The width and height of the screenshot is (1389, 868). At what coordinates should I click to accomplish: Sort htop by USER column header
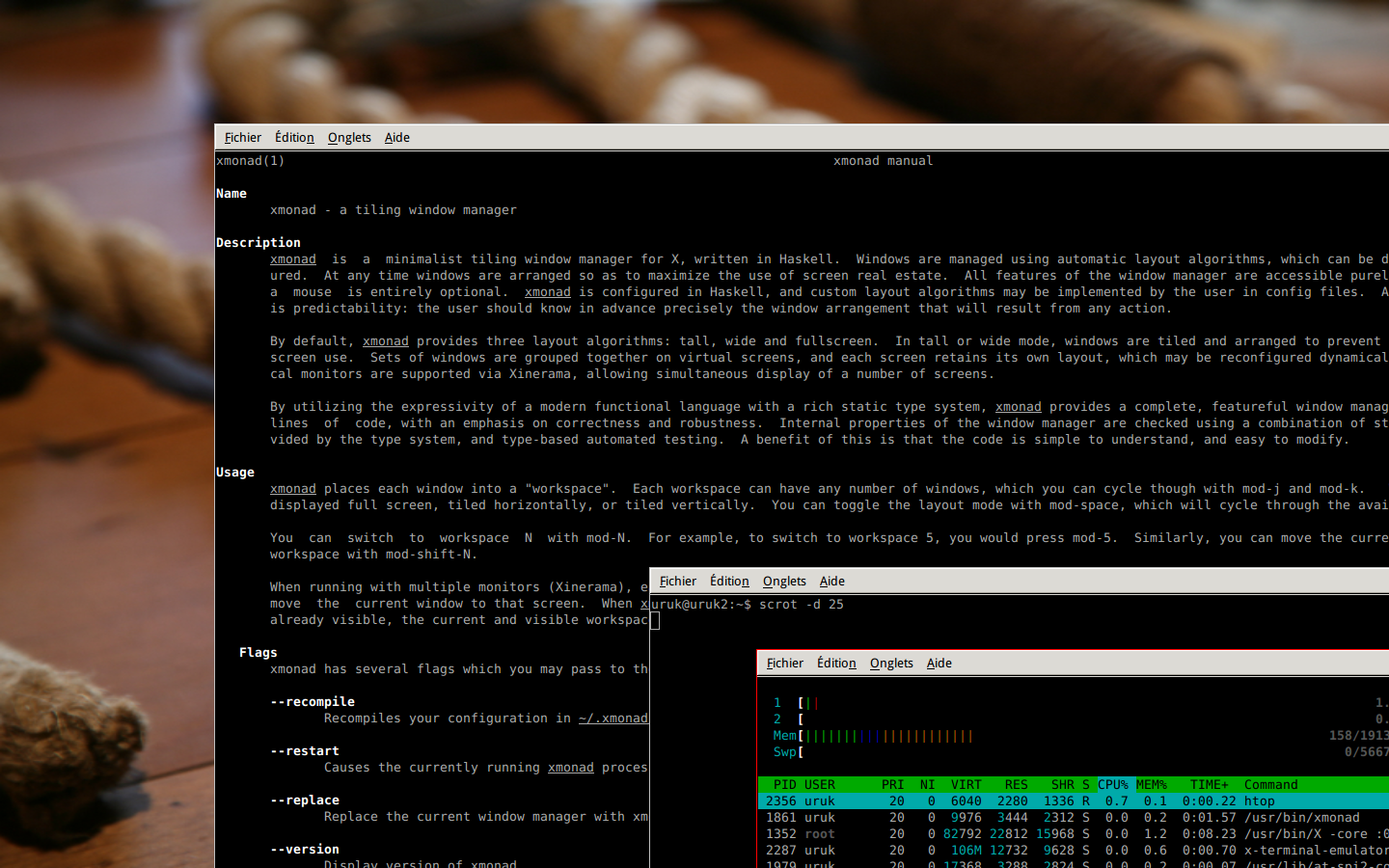[x=820, y=784]
